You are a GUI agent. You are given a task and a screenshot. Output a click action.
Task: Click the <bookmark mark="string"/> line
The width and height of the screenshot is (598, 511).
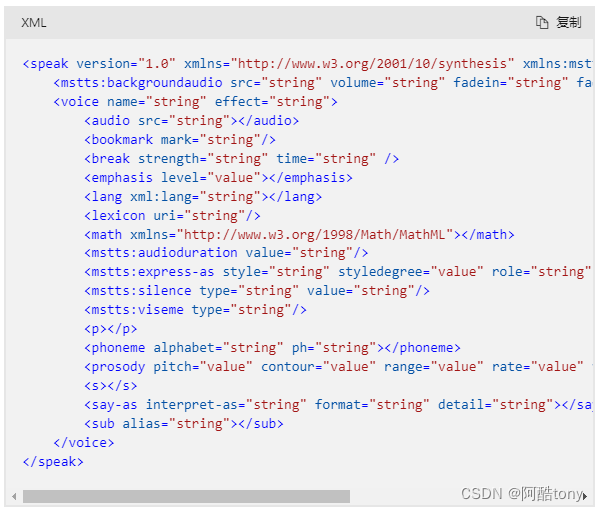180,140
